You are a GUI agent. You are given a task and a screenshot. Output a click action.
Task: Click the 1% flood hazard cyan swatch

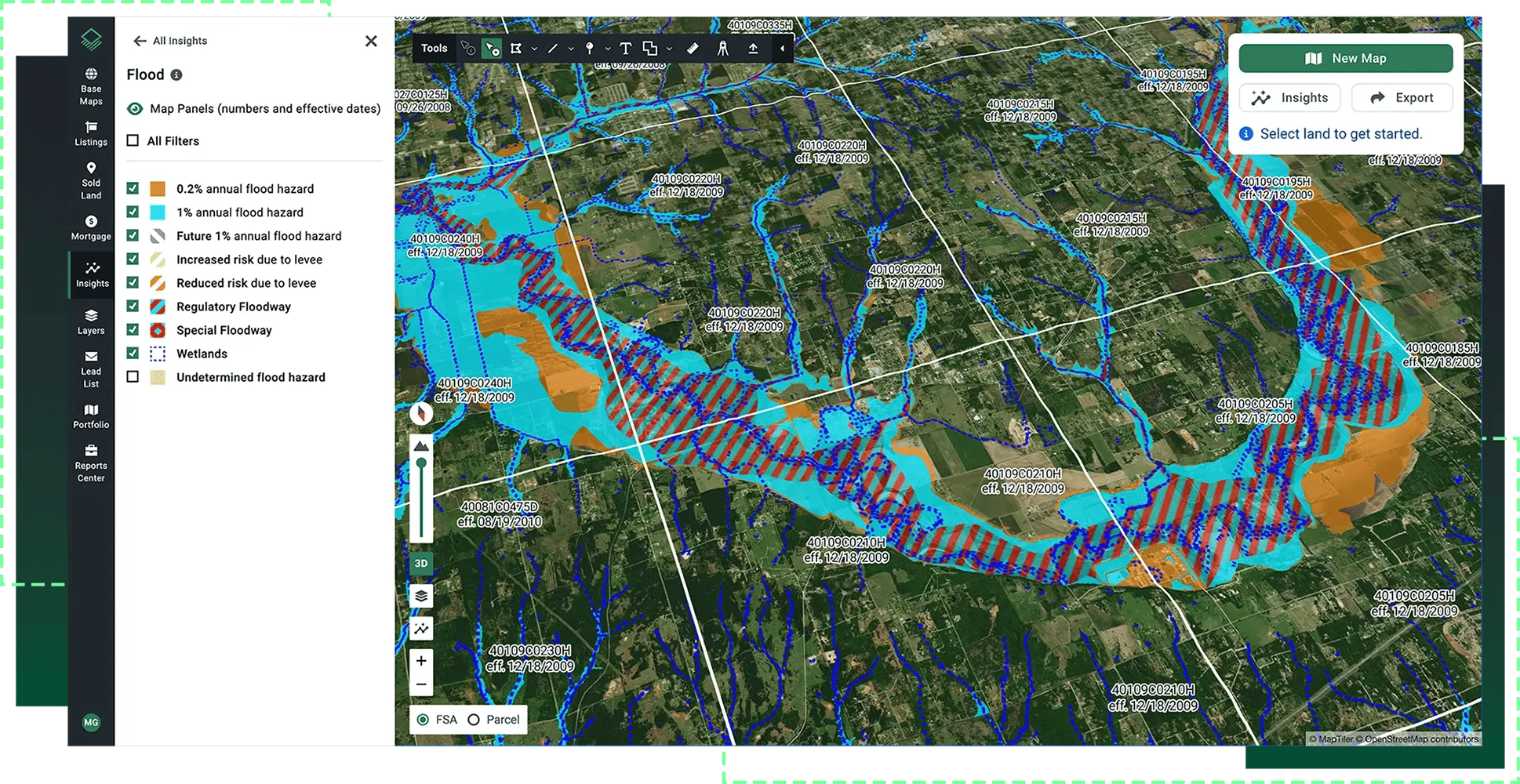[158, 212]
